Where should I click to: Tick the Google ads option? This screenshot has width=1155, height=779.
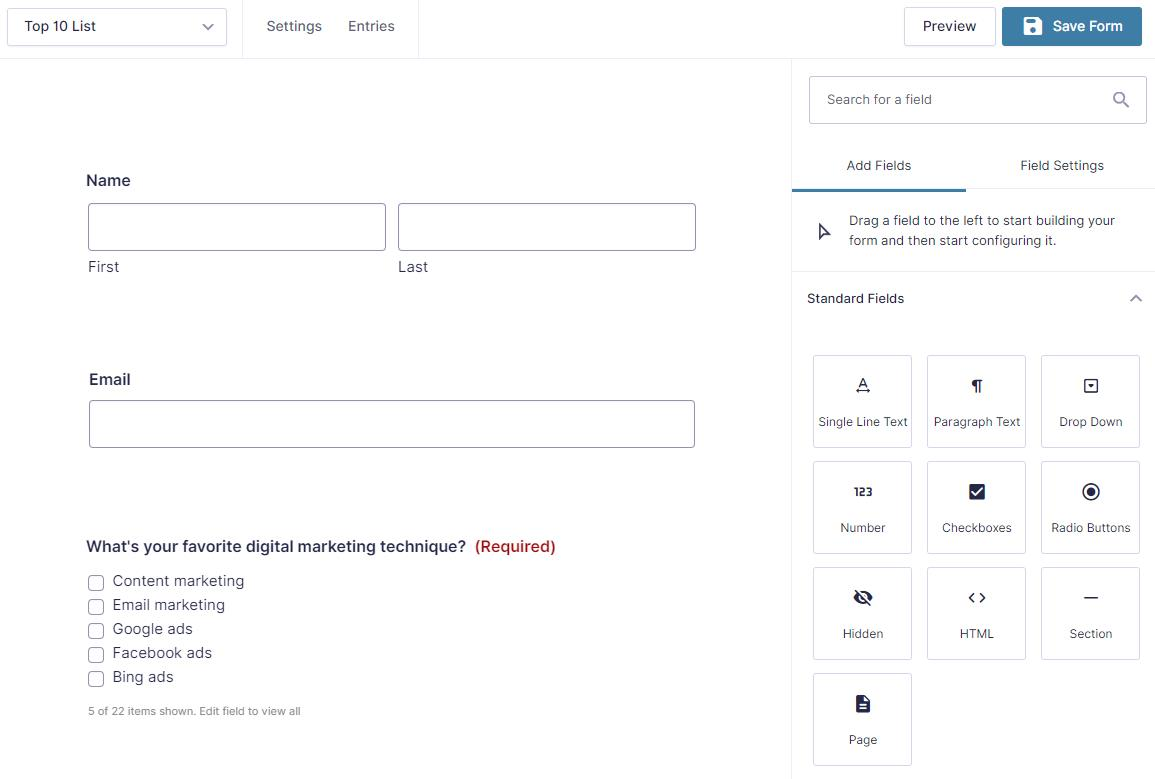[x=96, y=631]
